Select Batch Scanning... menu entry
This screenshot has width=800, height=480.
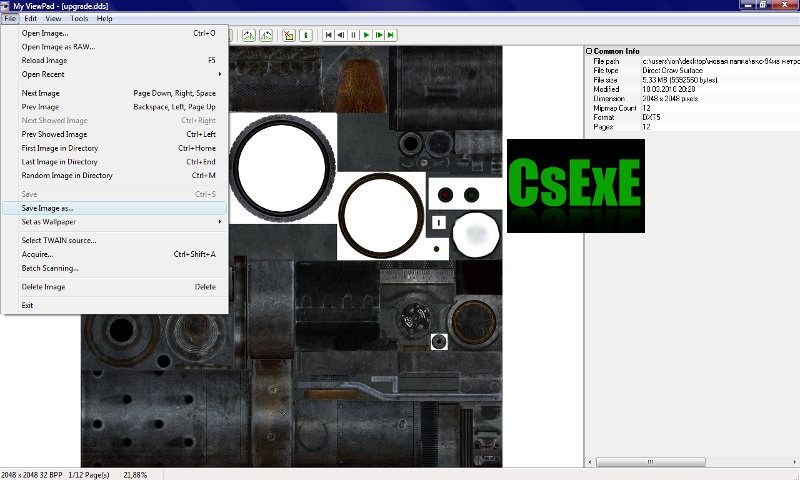pos(50,268)
